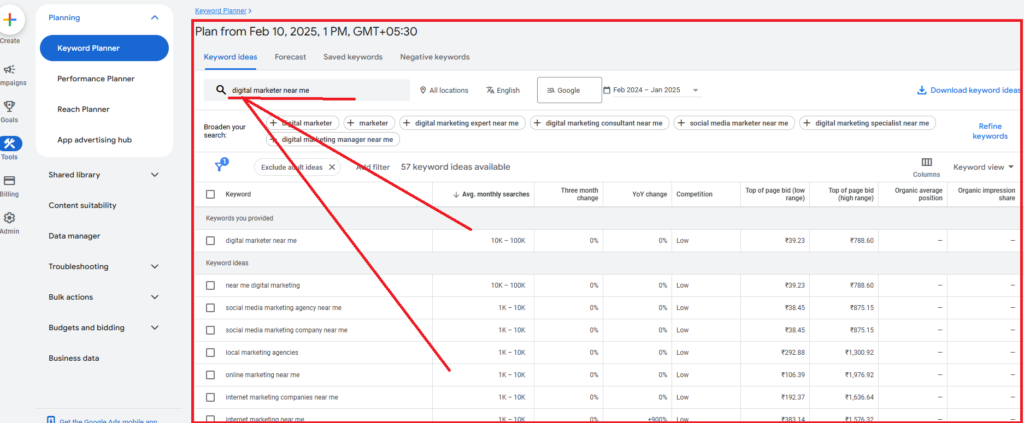Add 'digital marketing consultant near me' chip
1024x423 pixels.
(x=600, y=123)
